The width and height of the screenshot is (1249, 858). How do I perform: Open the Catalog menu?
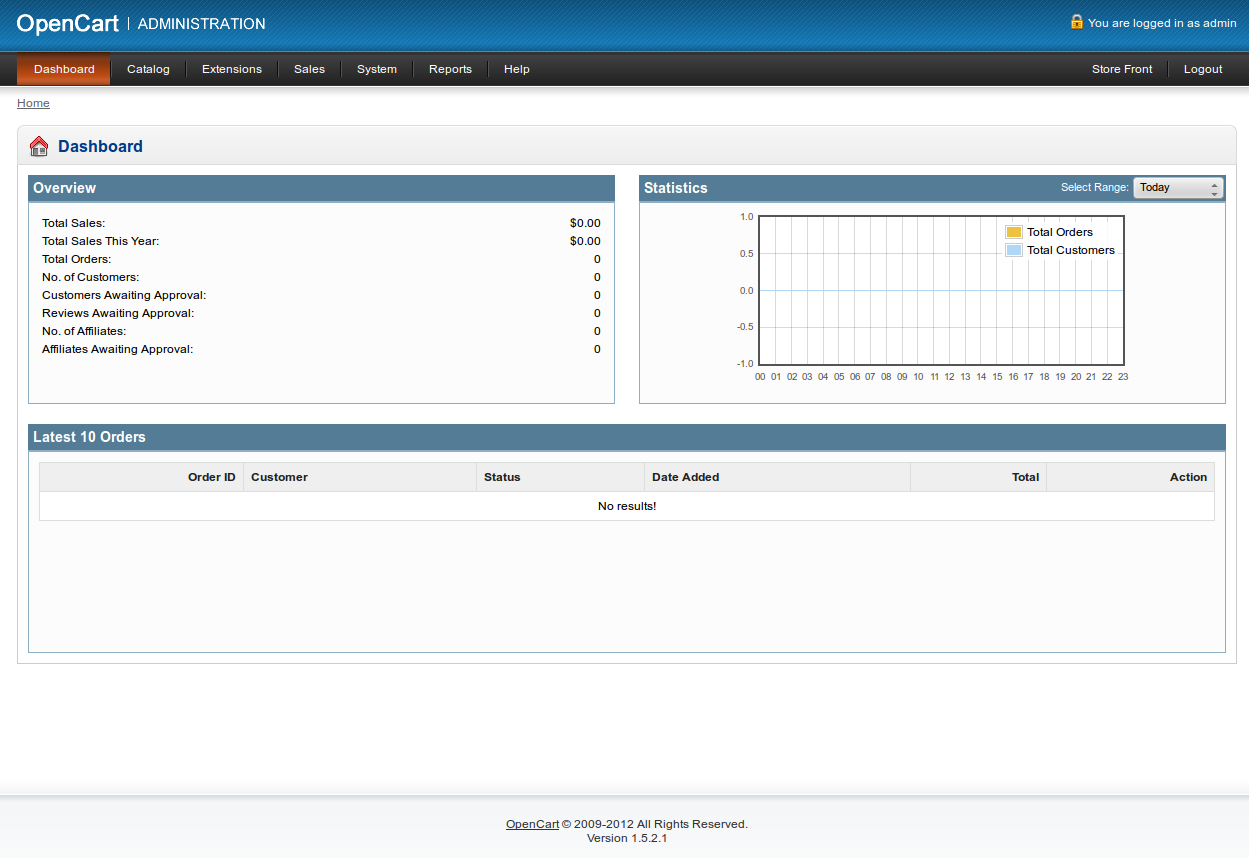(147, 69)
